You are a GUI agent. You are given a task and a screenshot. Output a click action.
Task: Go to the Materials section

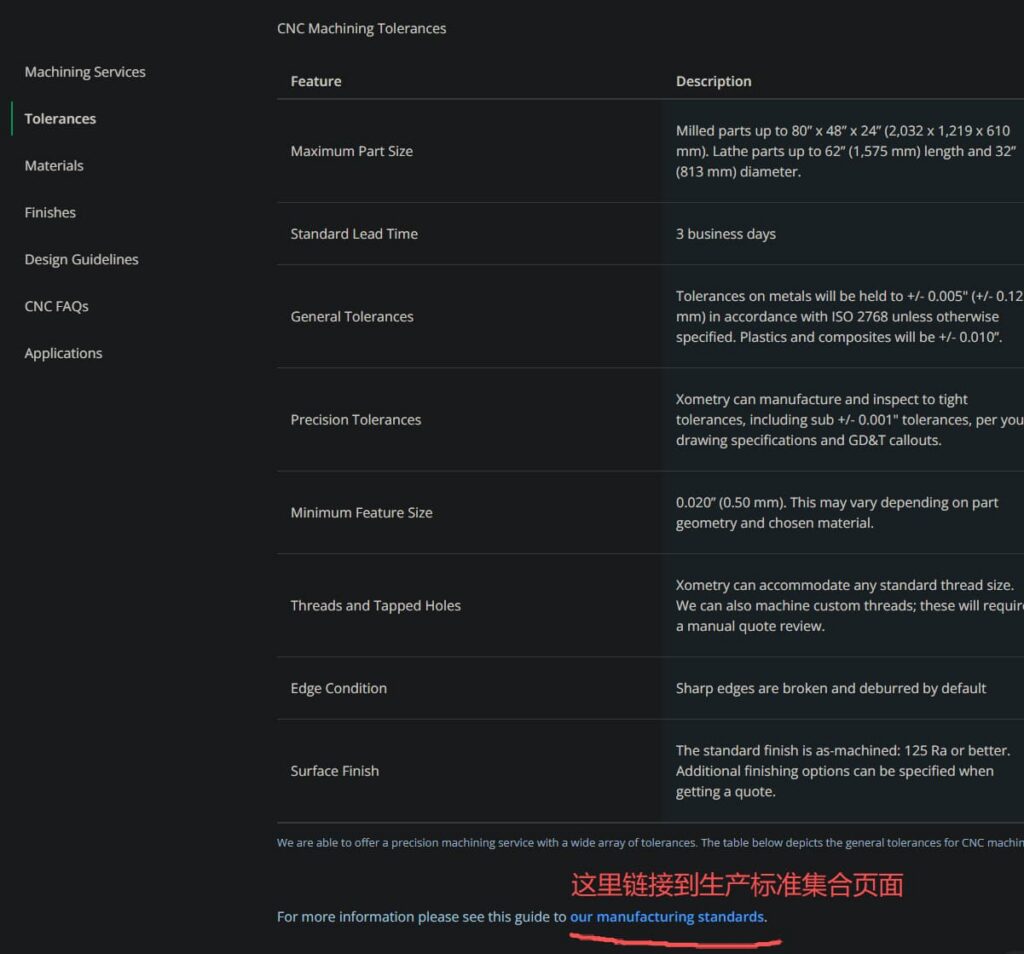click(54, 166)
